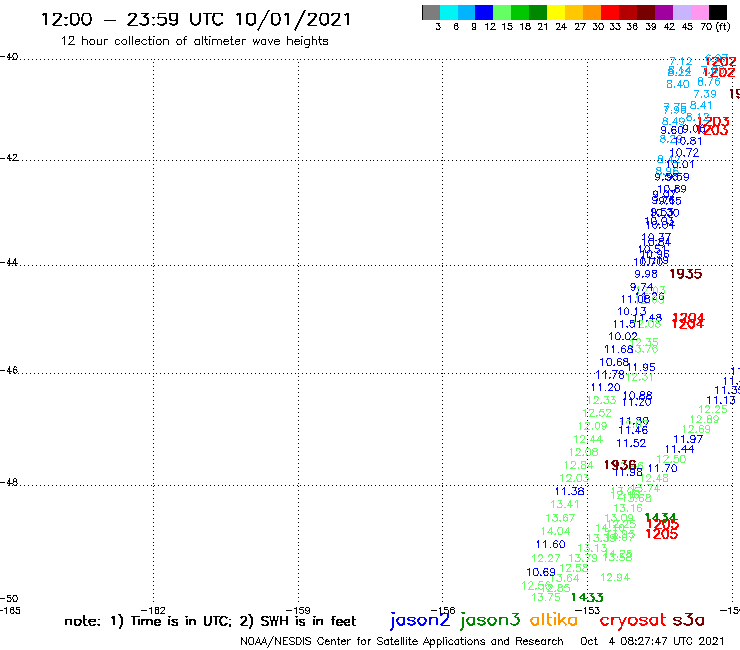Click wave height value '9.98'

(646, 274)
